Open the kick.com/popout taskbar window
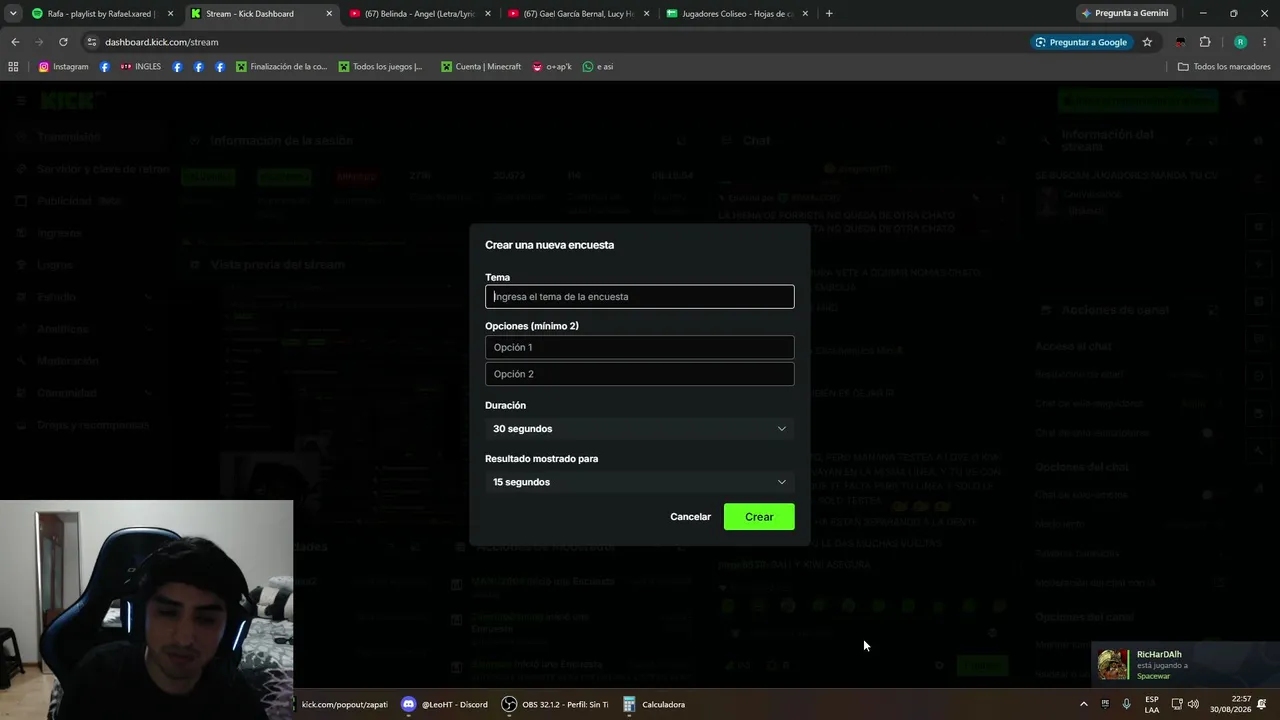Viewport: 1280px width, 720px height. point(343,704)
